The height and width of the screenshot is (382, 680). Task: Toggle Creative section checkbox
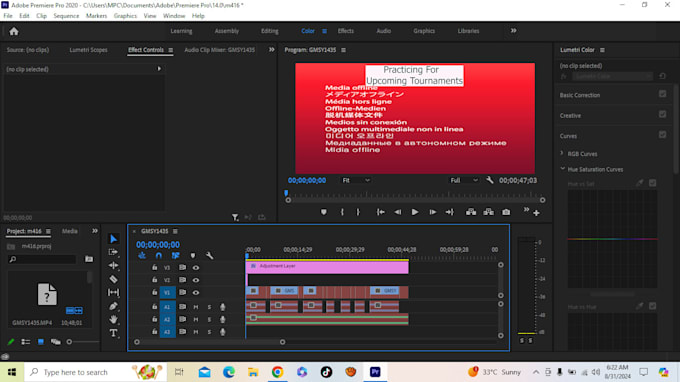pyautogui.click(x=662, y=114)
